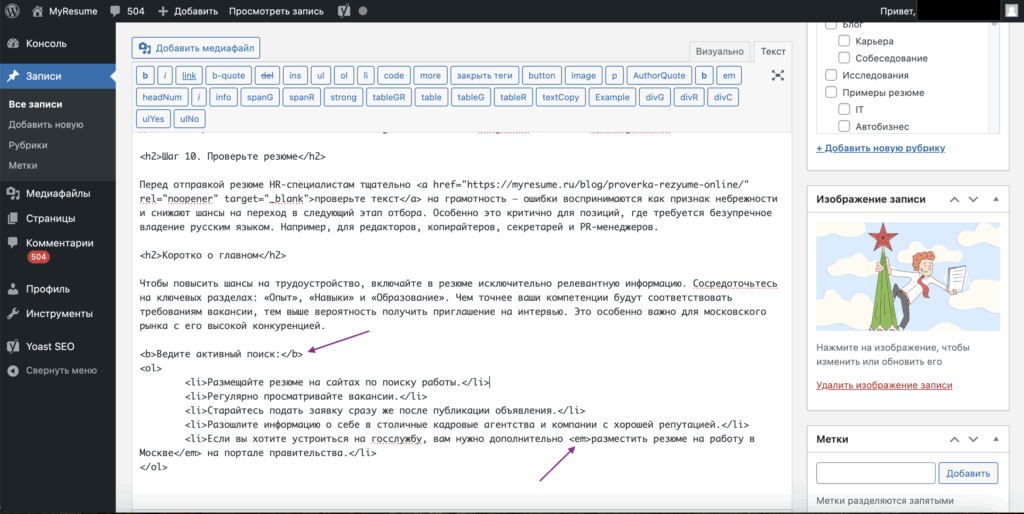Click the strong quicktag button
Viewport: 1024px width, 514px height.
point(344,97)
